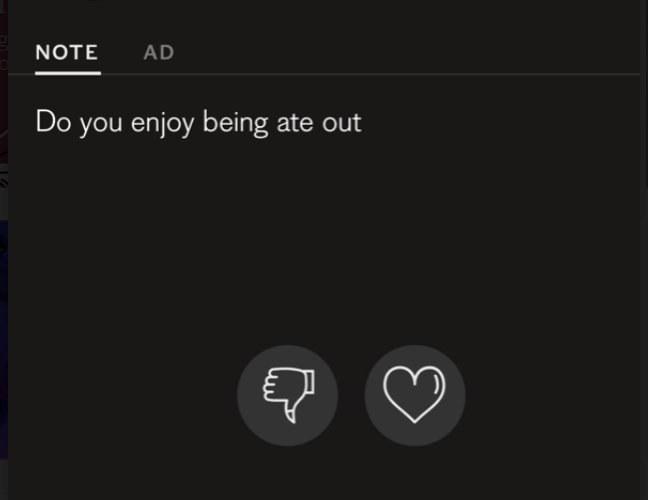Tap the heart like icon
Image resolution: width=648 pixels, height=500 pixels.
tap(415, 394)
